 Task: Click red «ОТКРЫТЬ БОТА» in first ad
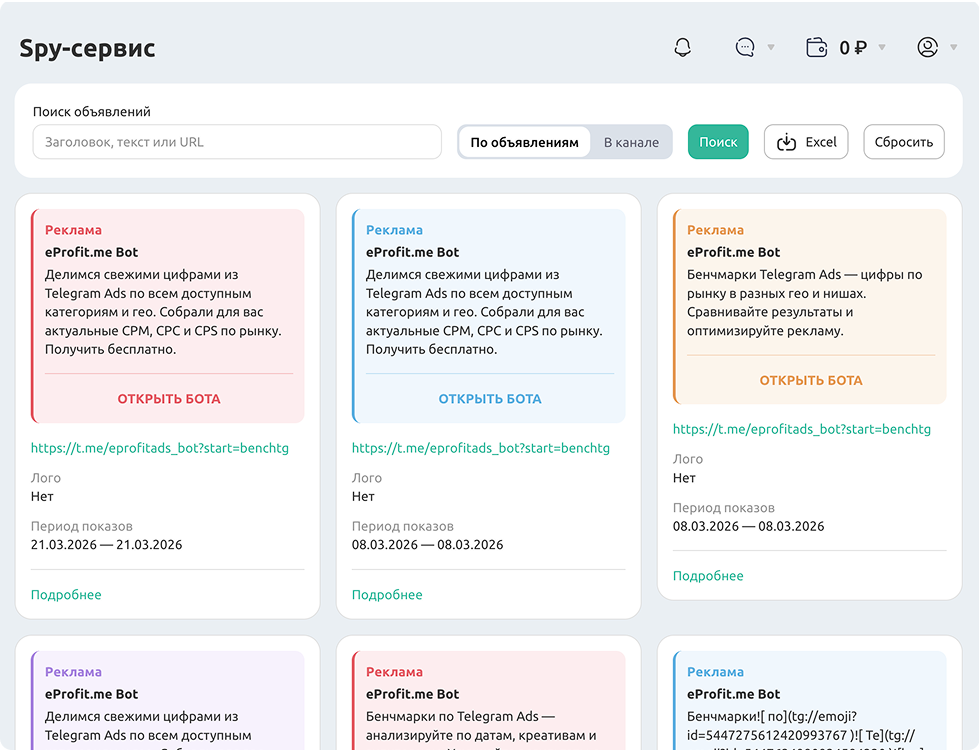[x=169, y=399]
